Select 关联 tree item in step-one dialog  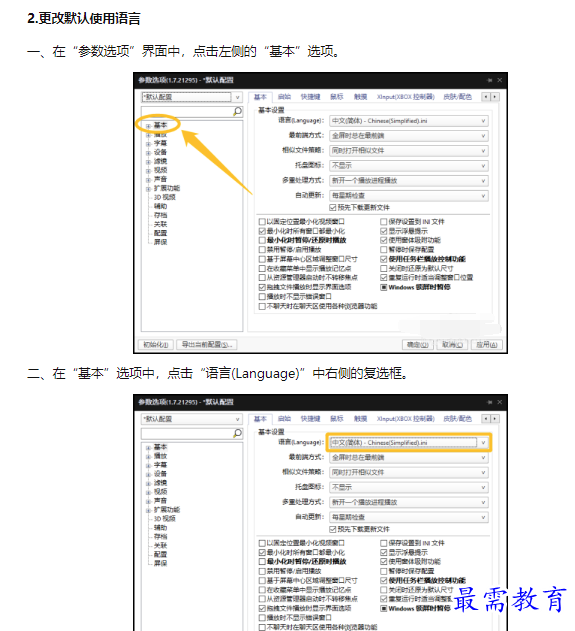point(160,224)
